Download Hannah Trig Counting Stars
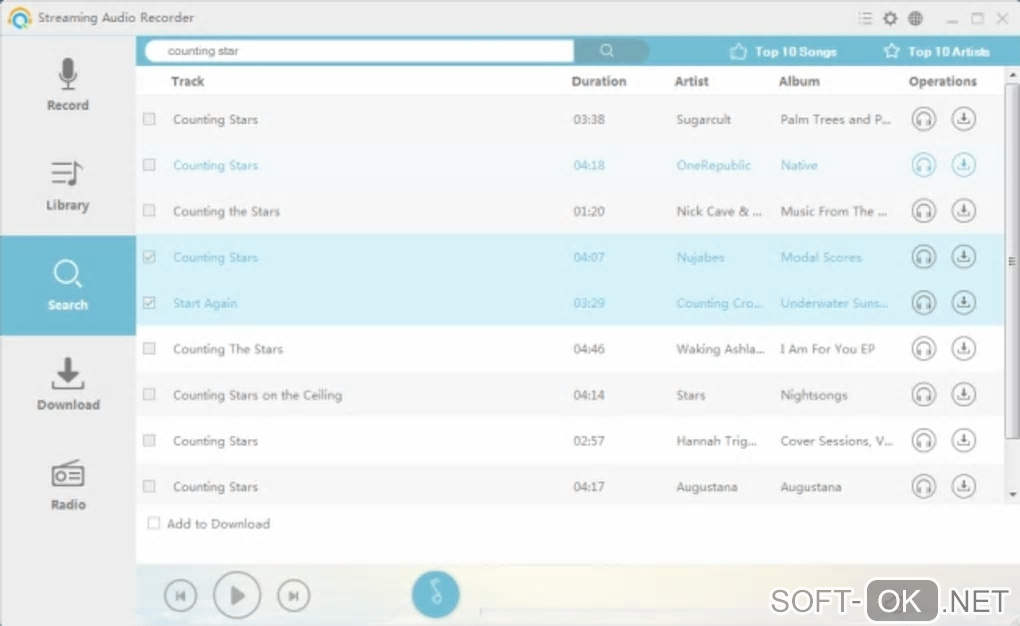This screenshot has height=626, width=1020. coord(963,441)
